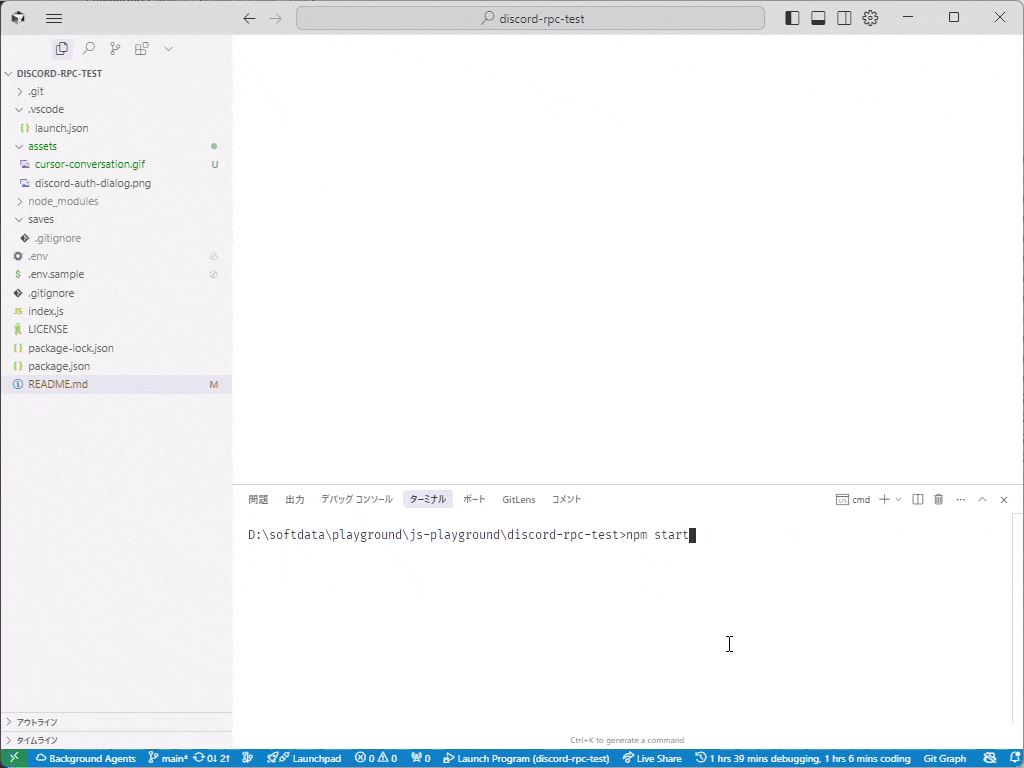The width and height of the screenshot is (1024, 768).
Task: Switch to the 出力 panel tab
Action: pos(295,499)
